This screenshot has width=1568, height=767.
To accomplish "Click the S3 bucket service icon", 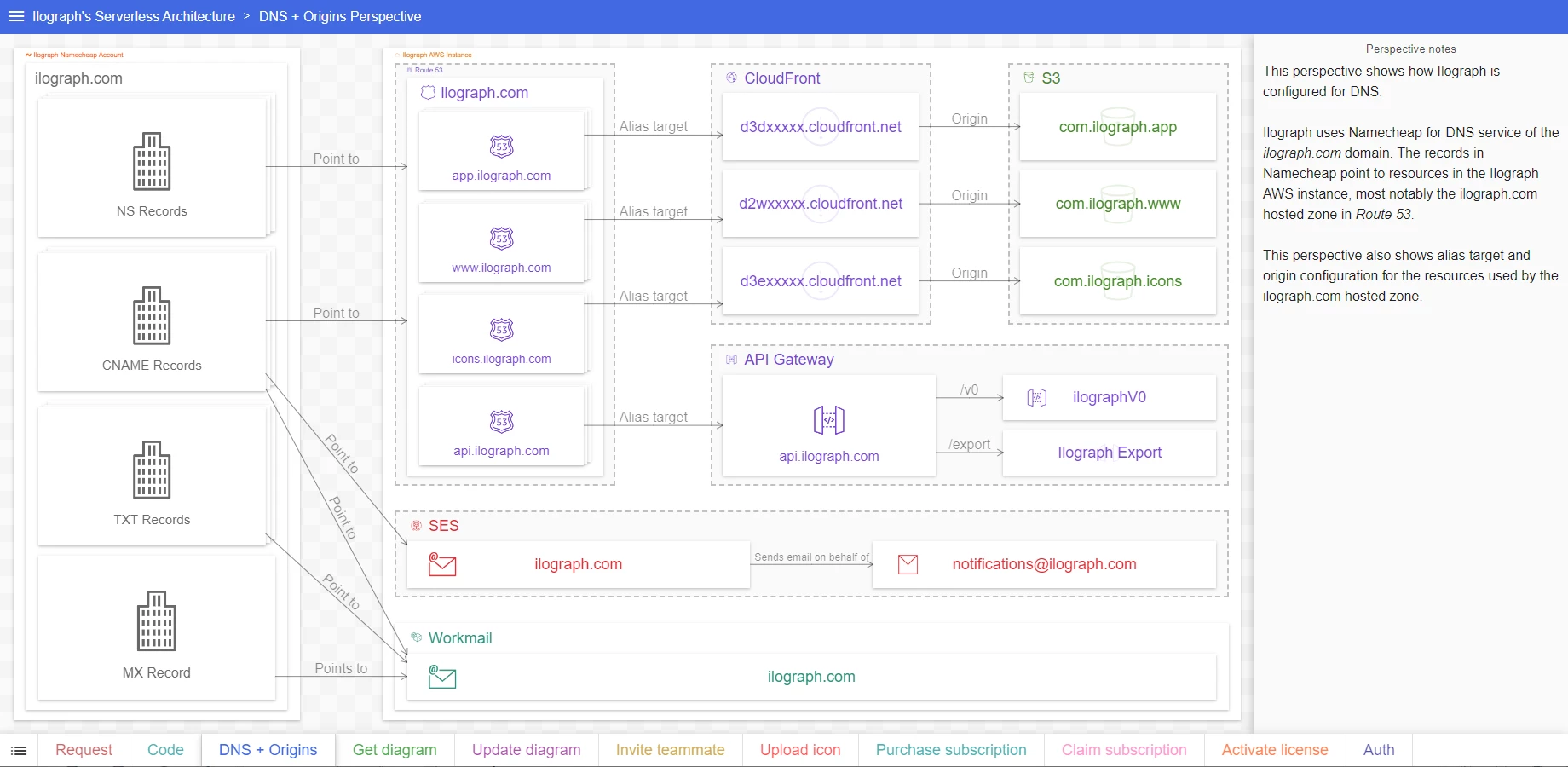I will tap(1029, 78).
